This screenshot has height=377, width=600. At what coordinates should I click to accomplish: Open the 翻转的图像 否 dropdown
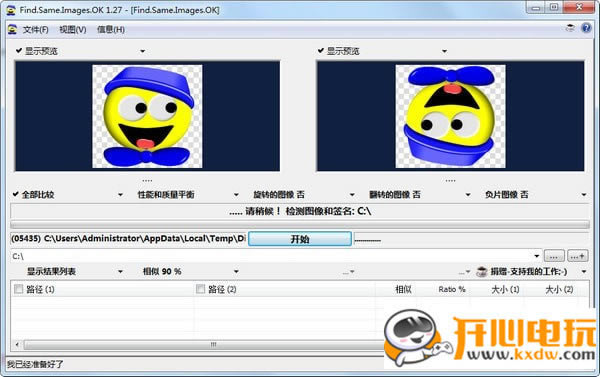[468, 195]
